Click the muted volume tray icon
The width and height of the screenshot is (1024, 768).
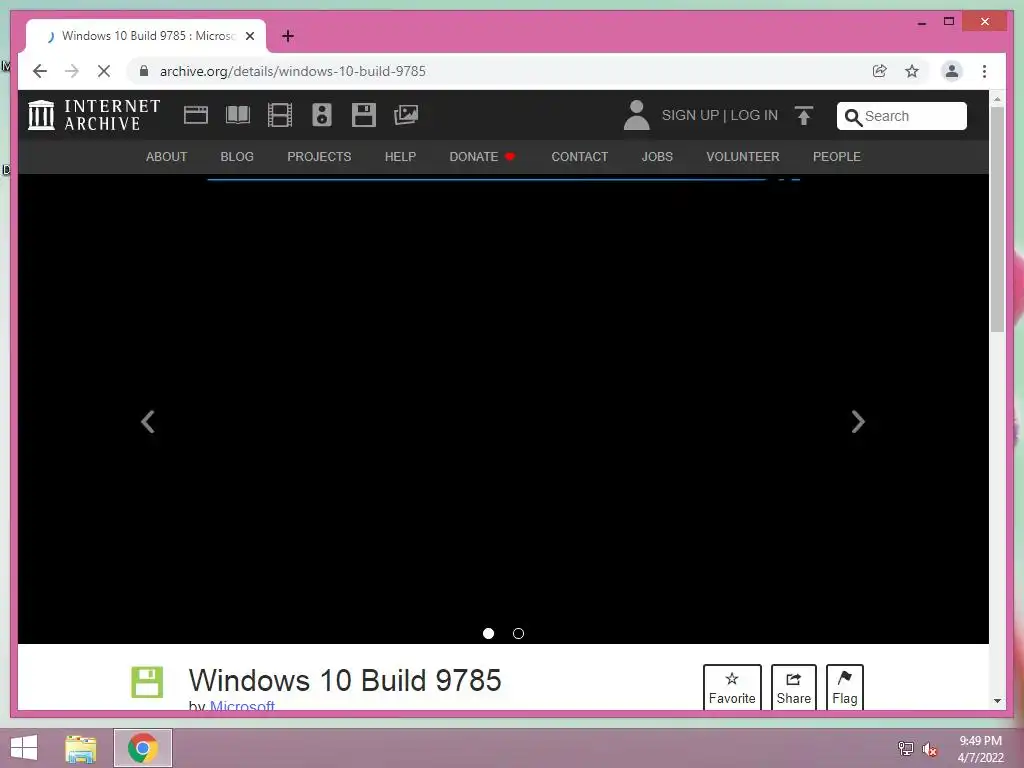point(929,749)
